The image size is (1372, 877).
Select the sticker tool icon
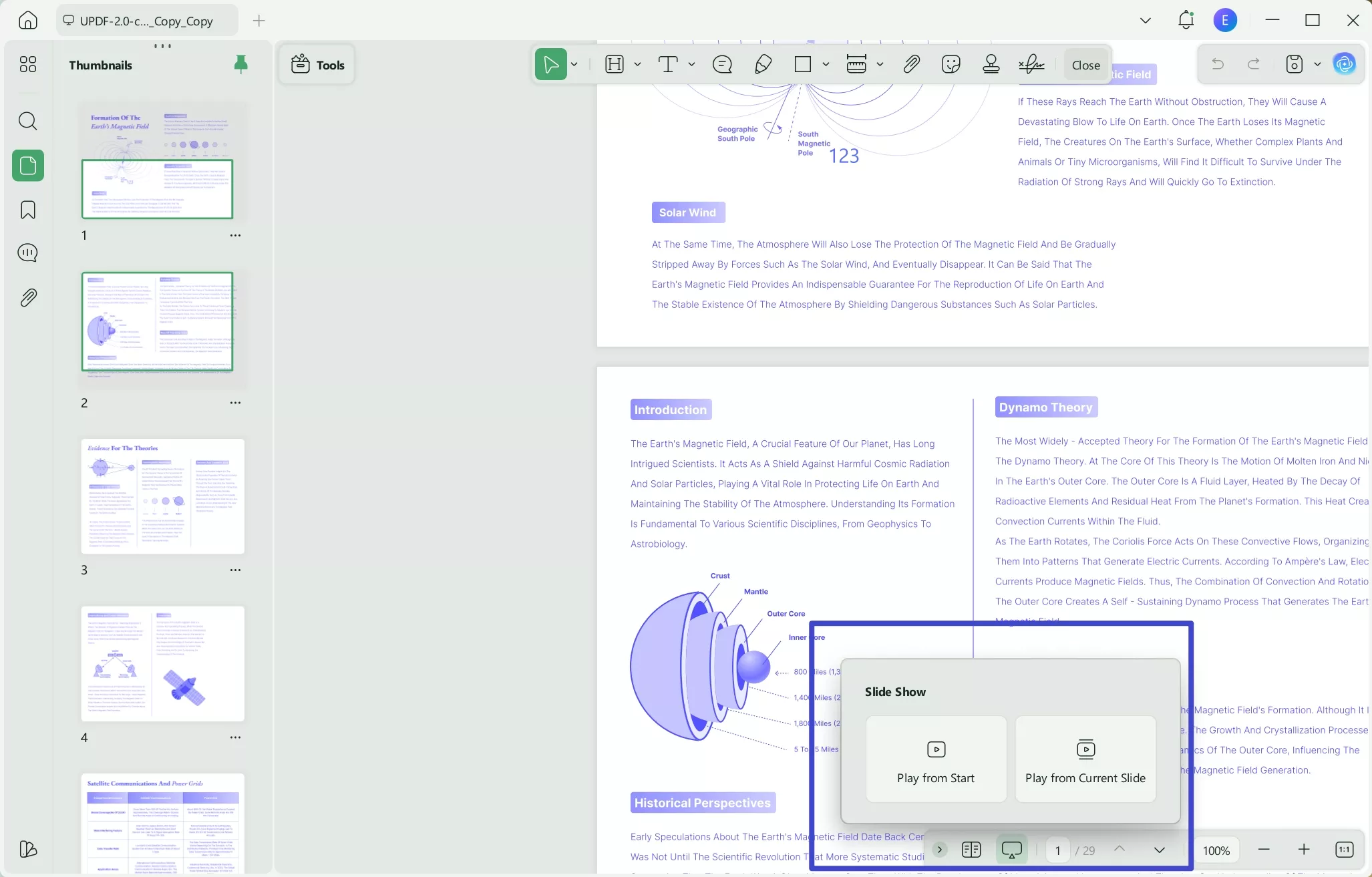pos(951,64)
